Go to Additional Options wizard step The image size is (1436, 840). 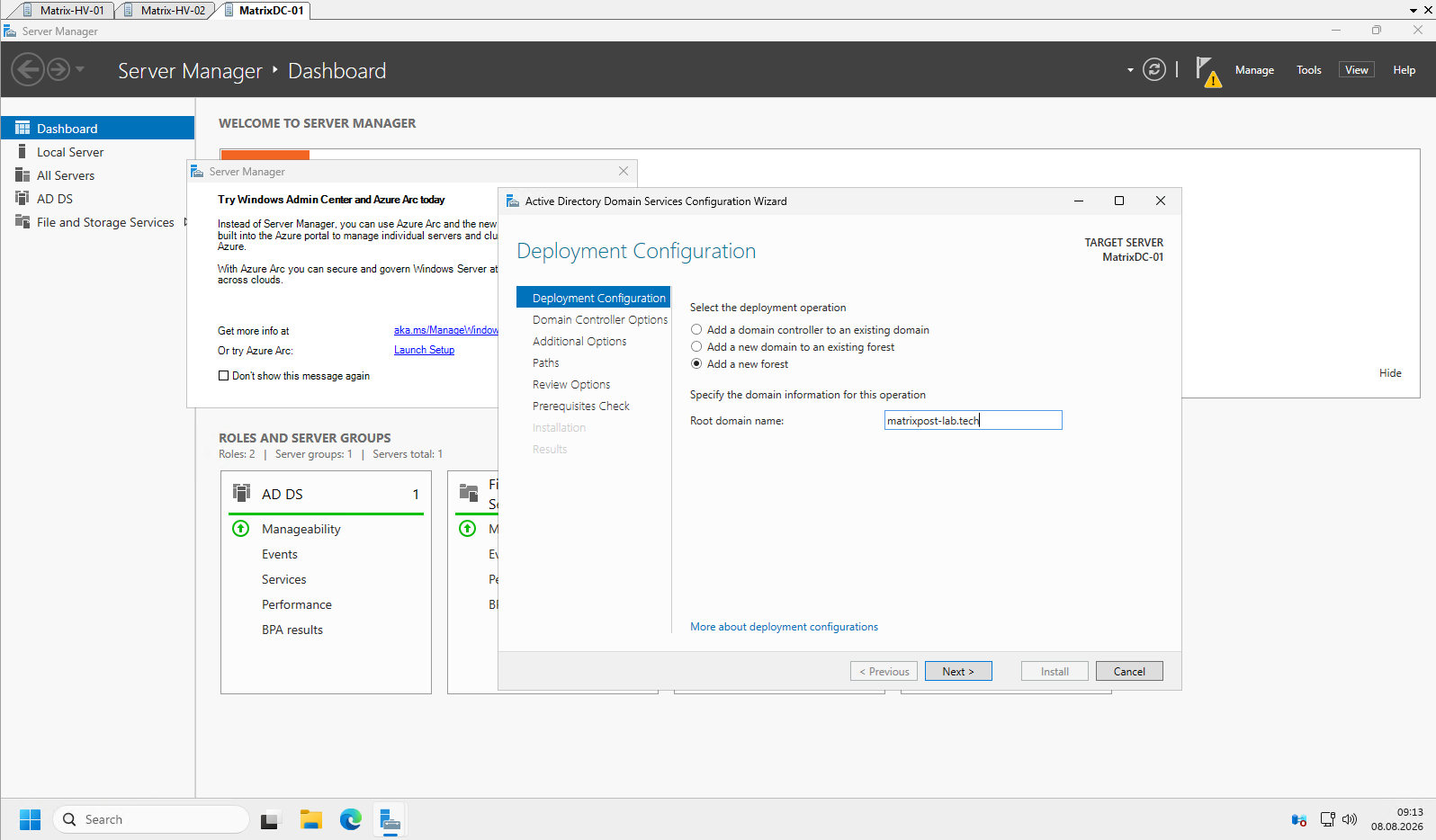[579, 341]
